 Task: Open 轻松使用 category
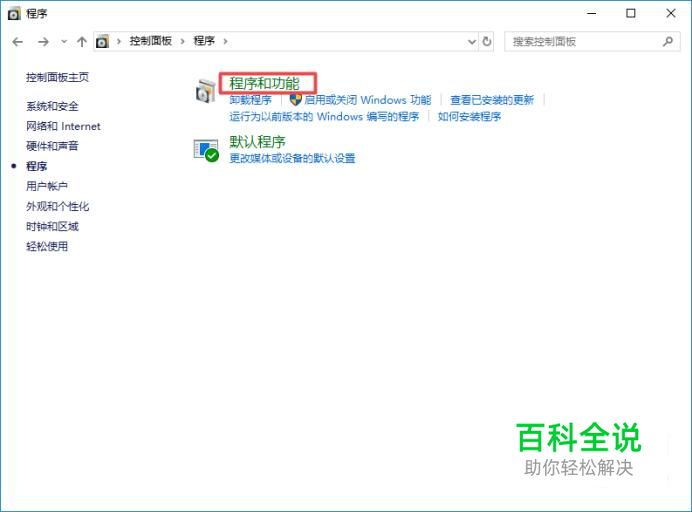point(47,246)
